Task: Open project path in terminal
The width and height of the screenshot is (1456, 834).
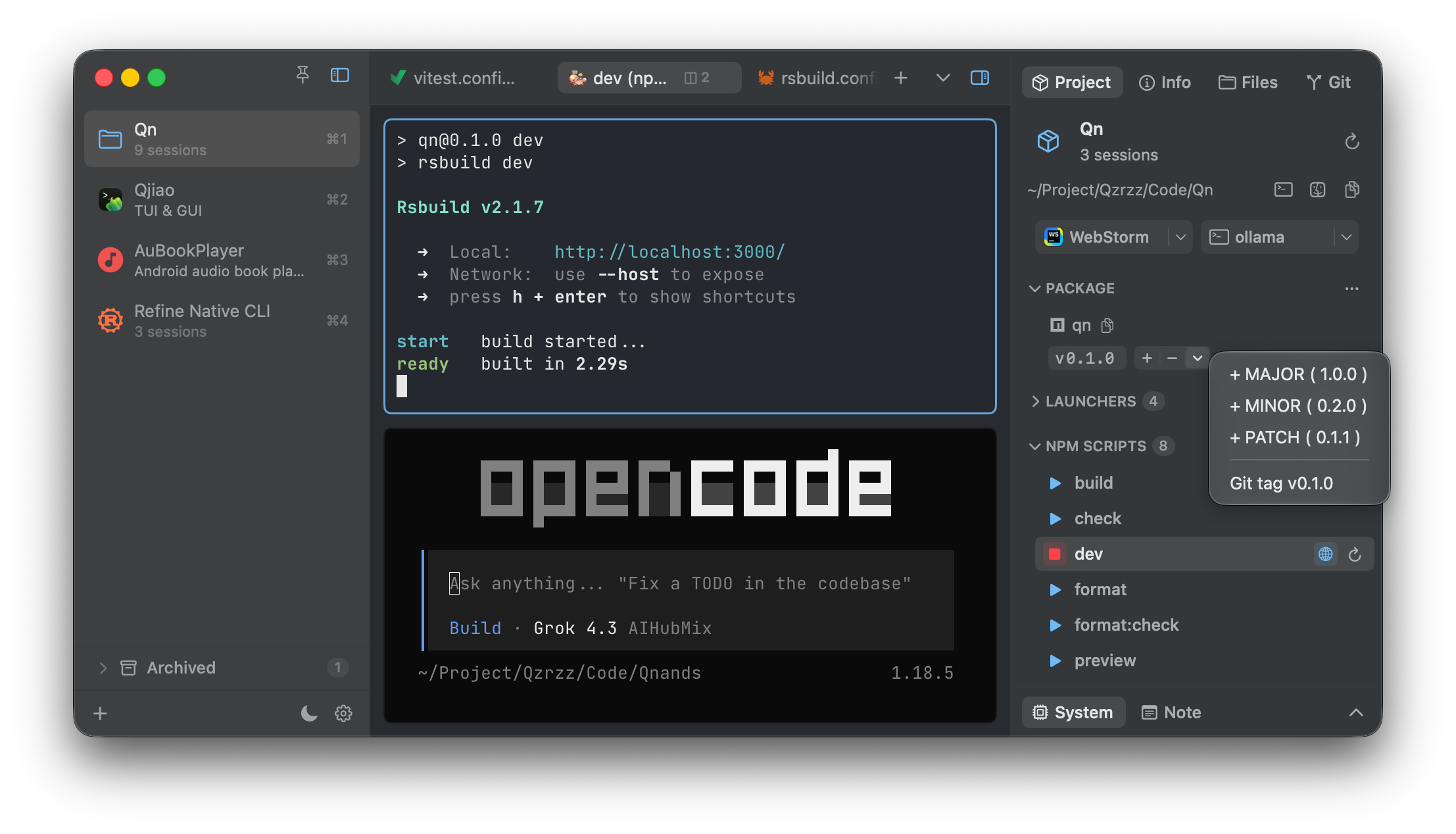Action: coord(1284,190)
